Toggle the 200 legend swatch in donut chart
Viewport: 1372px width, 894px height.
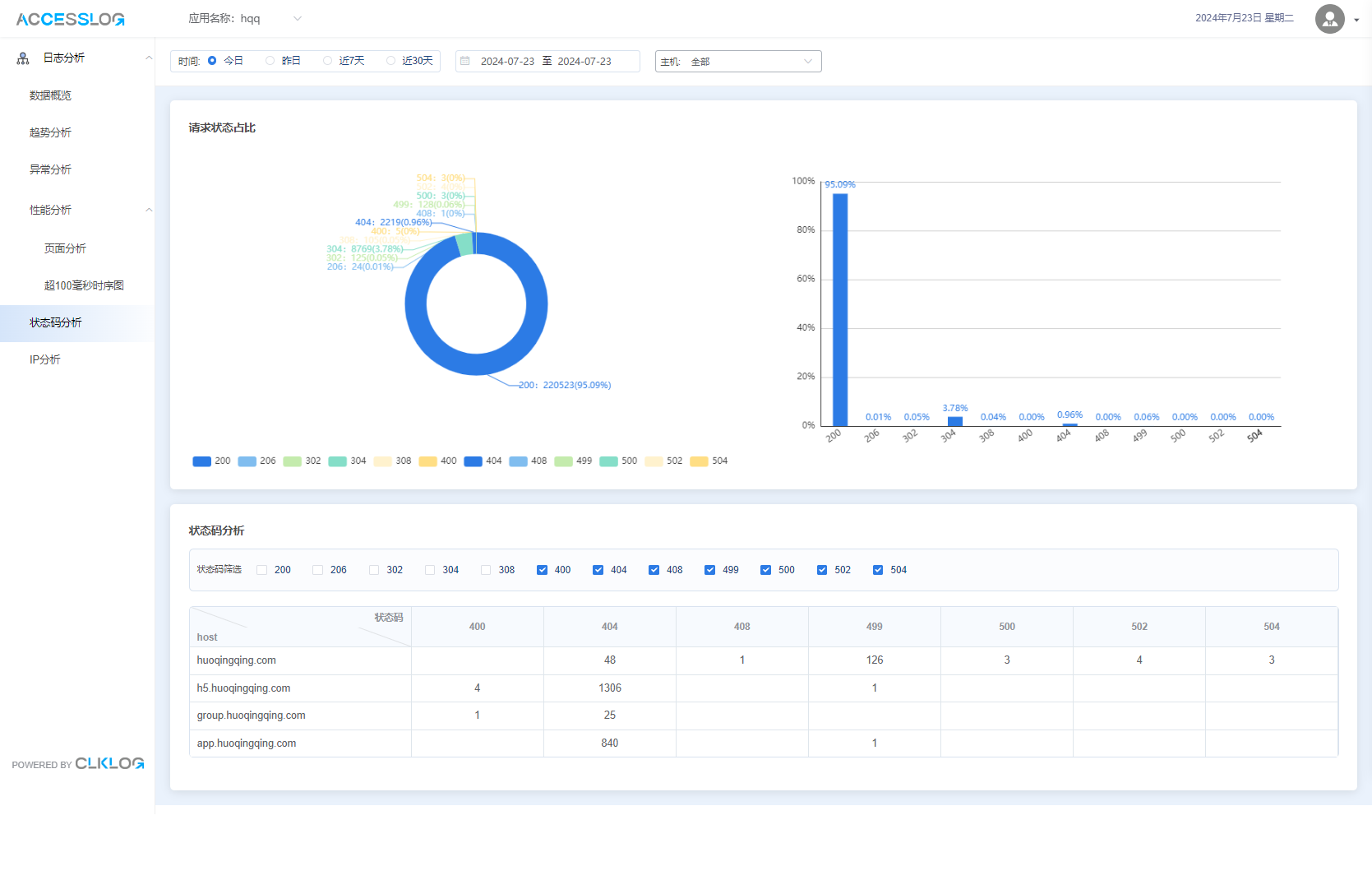[201, 461]
